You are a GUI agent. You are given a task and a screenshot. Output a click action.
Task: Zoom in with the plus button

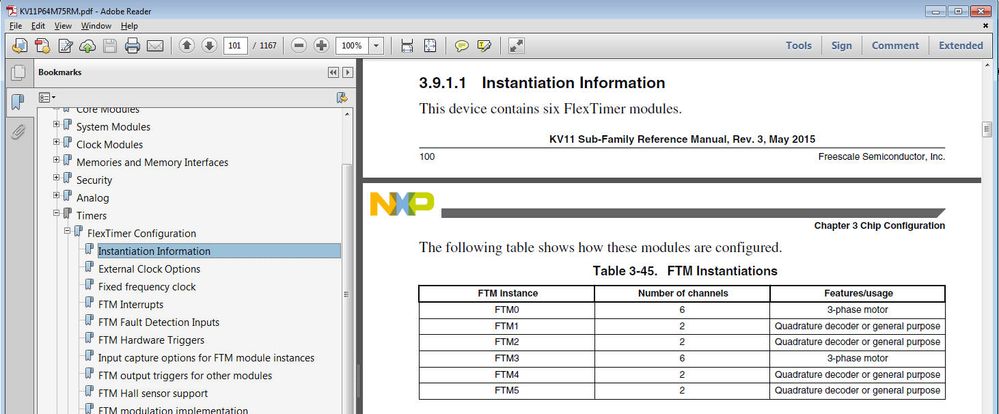click(x=321, y=45)
